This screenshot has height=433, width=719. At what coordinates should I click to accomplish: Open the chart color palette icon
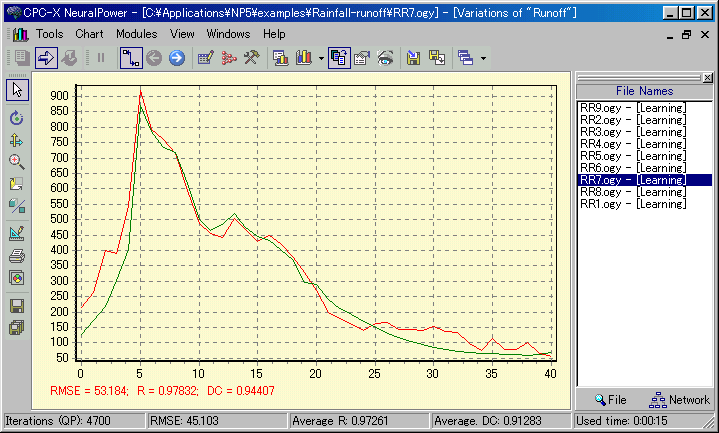17,278
